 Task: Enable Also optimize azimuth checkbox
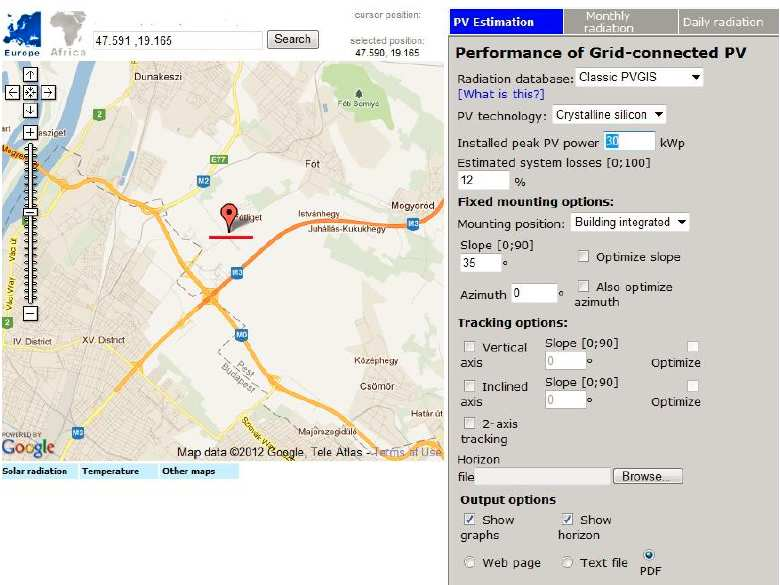pyautogui.click(x=583, y=286)
